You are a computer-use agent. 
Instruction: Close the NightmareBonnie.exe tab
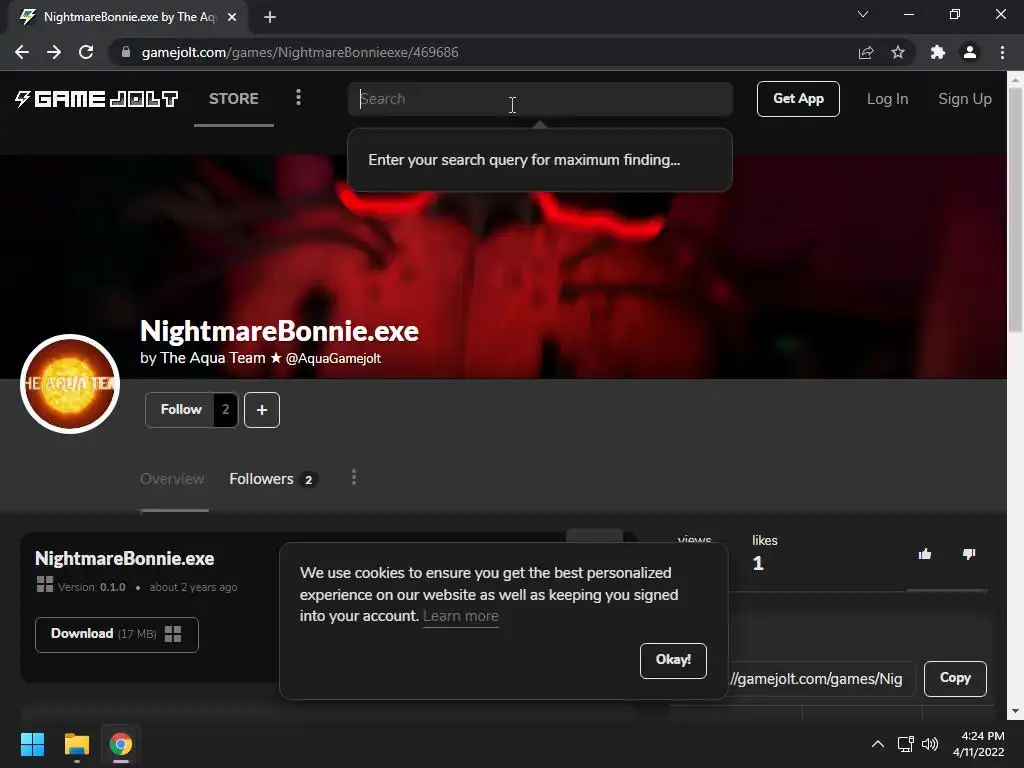pyautogui.click(x=232, y=17)
